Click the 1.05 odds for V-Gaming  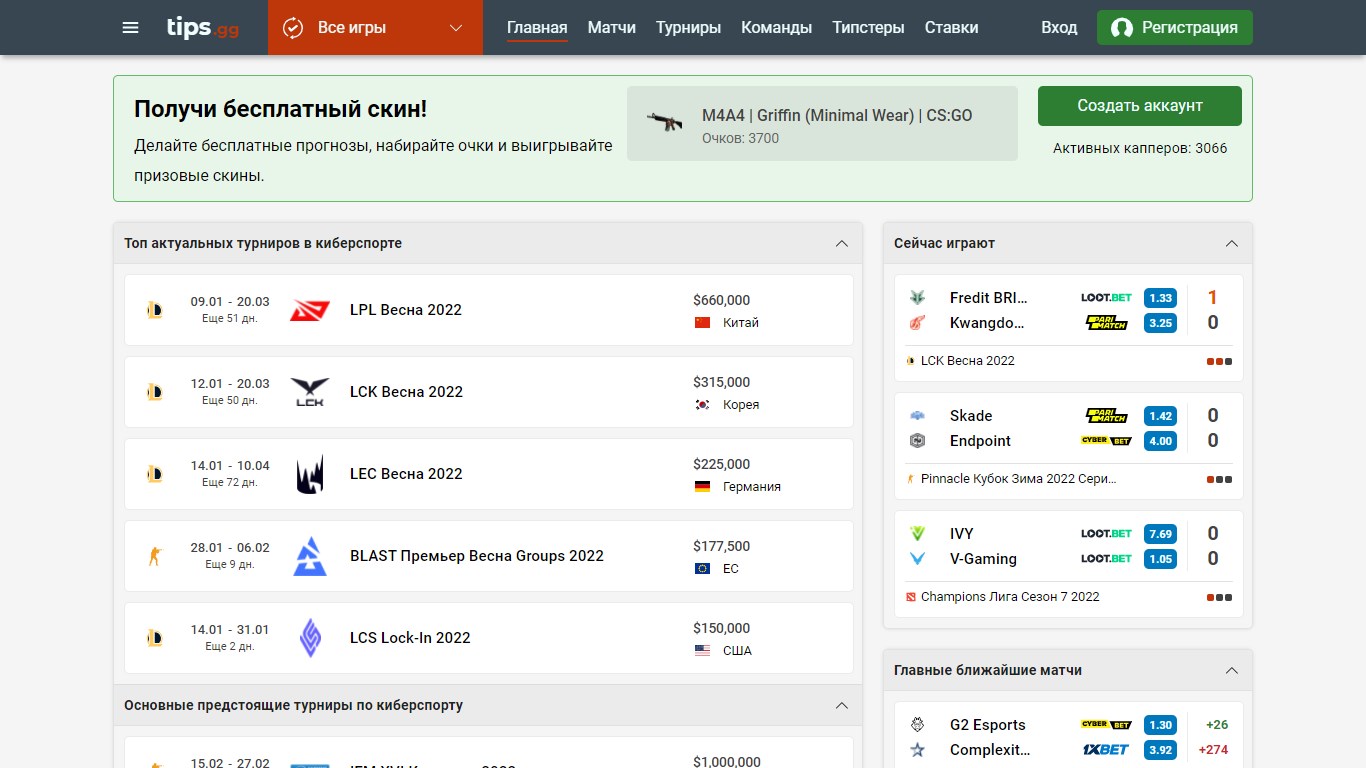(x=1160, y=559)
